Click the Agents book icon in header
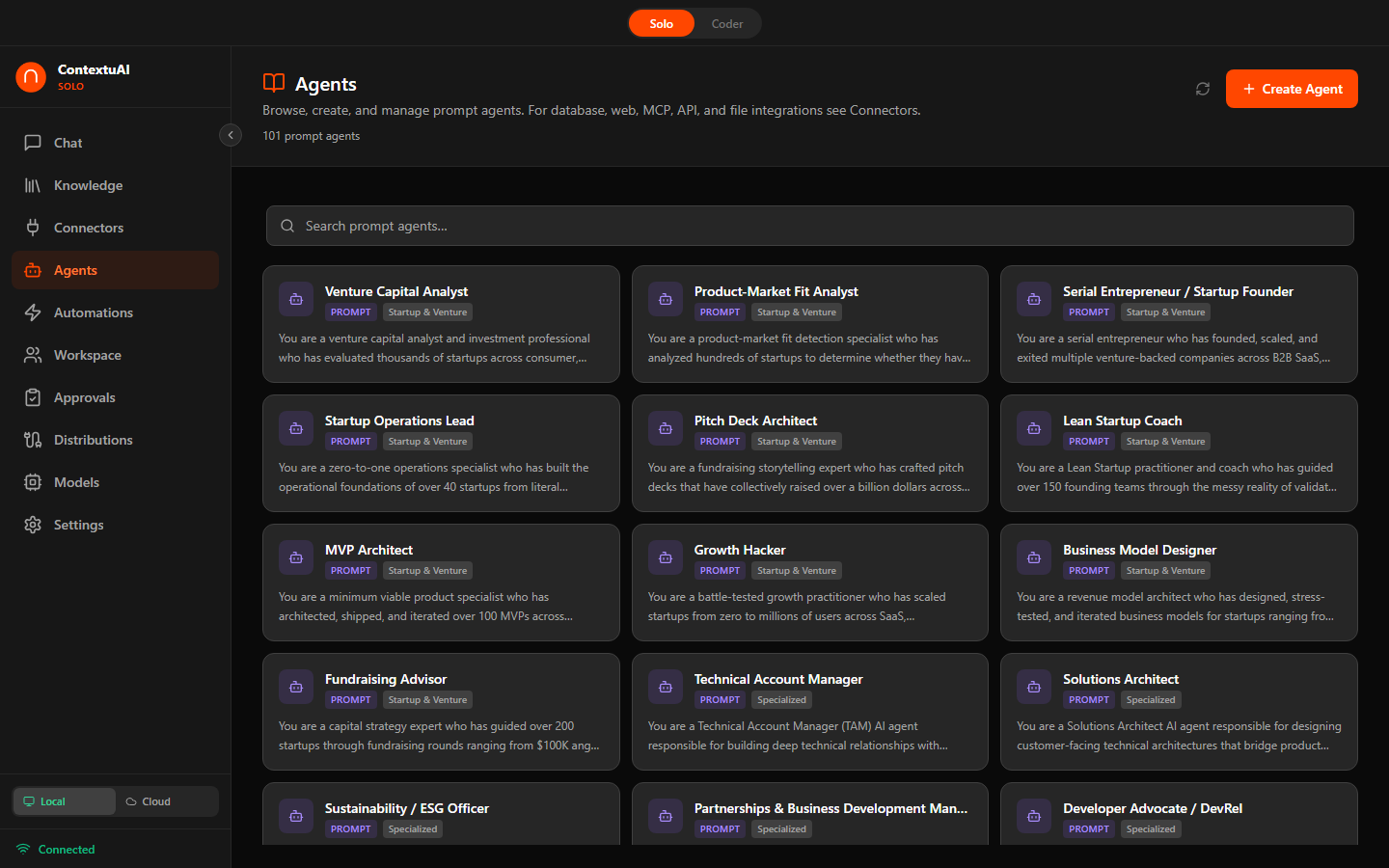This screenshot has width=1389, height=868. (x=274, y=83)
